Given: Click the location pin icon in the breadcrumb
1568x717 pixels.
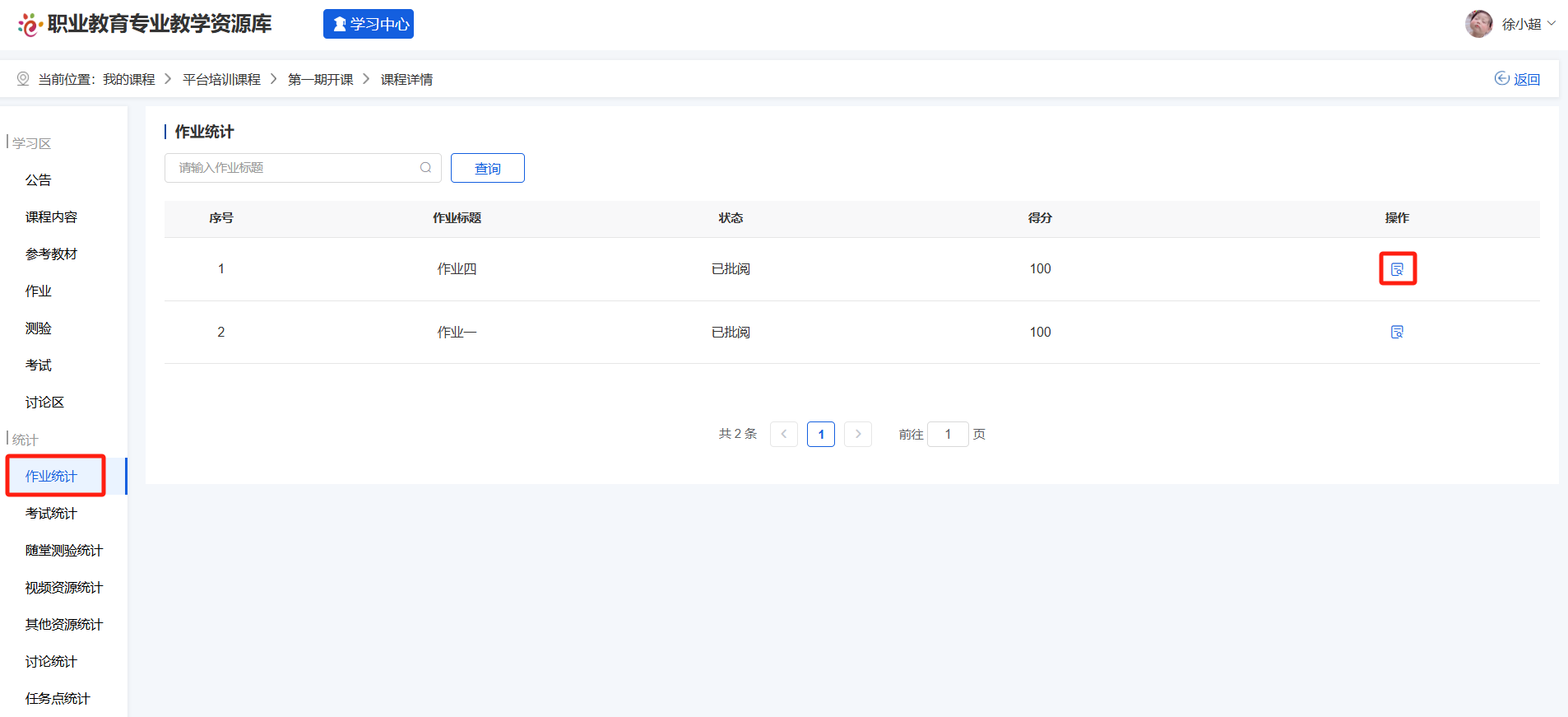Looking at the screenshot, I should click(x=23, y=79).
